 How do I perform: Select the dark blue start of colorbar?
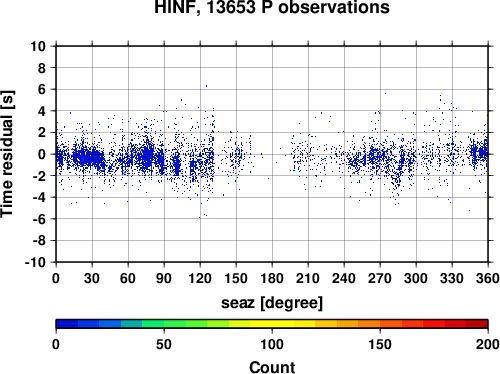pyautogui.click(x=67, y=324)
